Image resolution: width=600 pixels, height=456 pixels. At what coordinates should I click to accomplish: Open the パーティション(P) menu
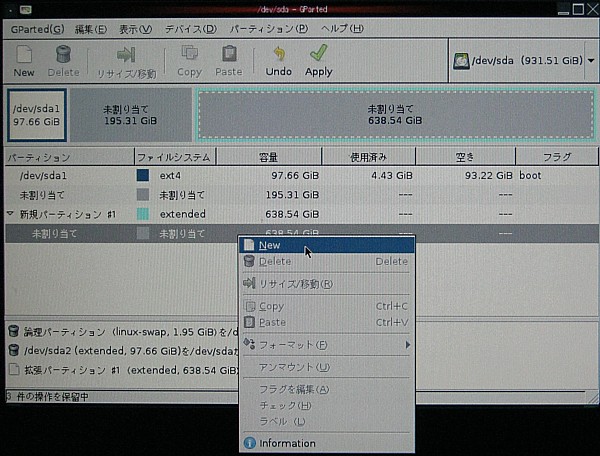(269, 29)
